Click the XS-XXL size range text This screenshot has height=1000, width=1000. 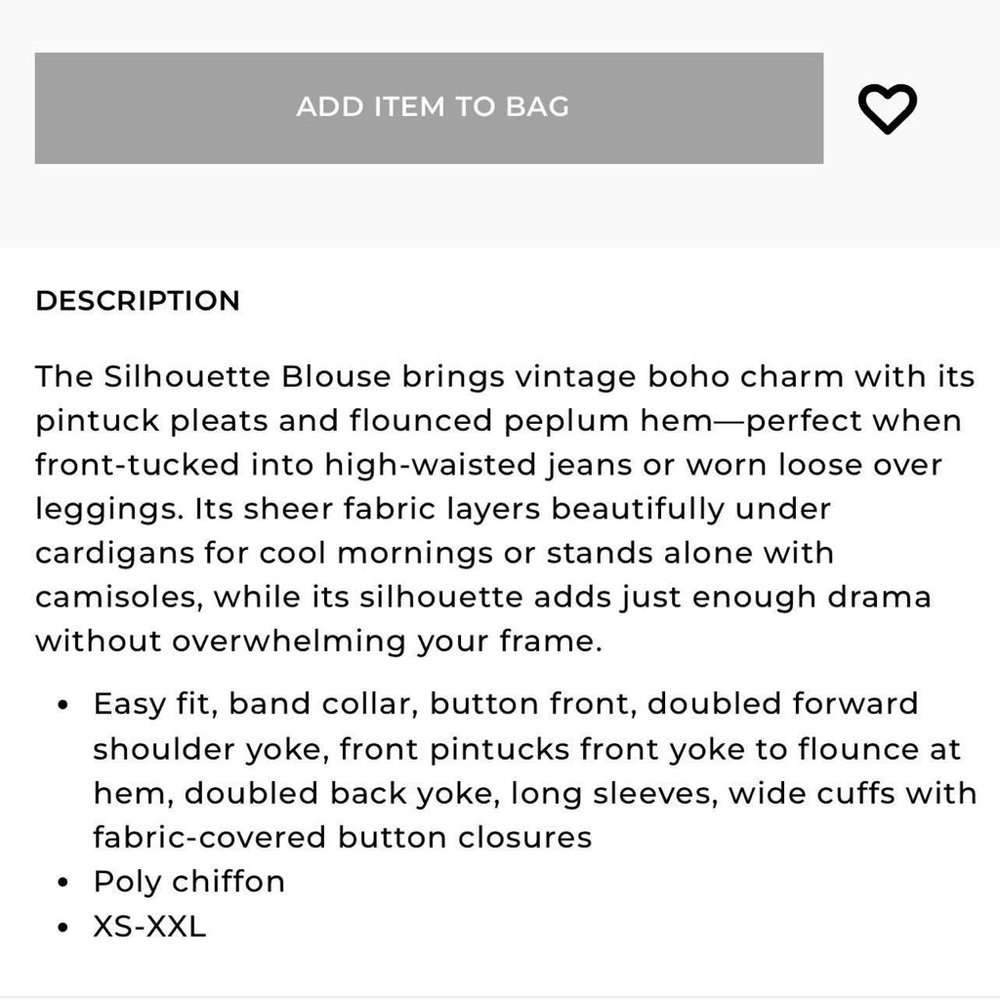(149, 925)
